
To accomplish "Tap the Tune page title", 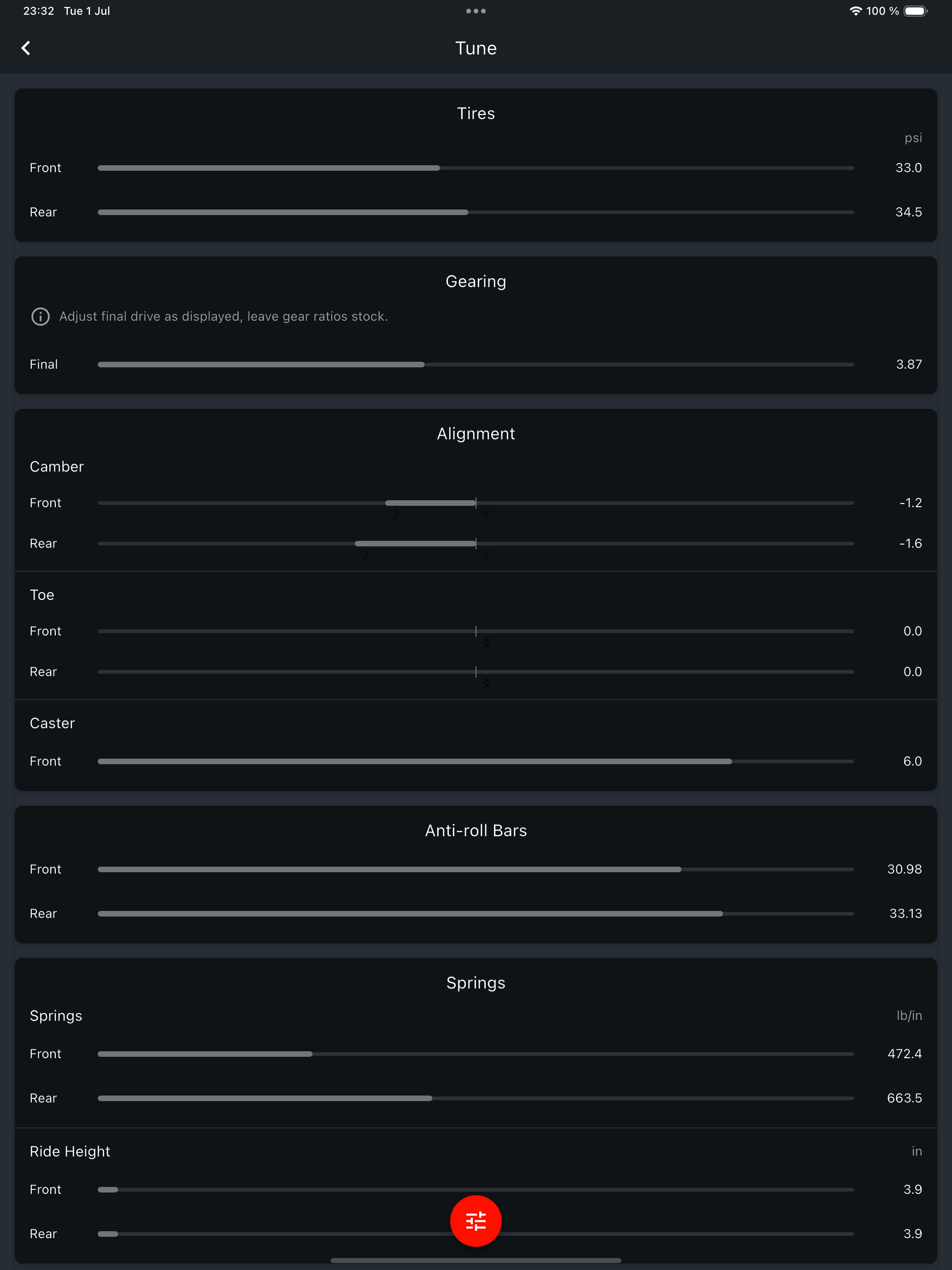I will tap(476, 48).
